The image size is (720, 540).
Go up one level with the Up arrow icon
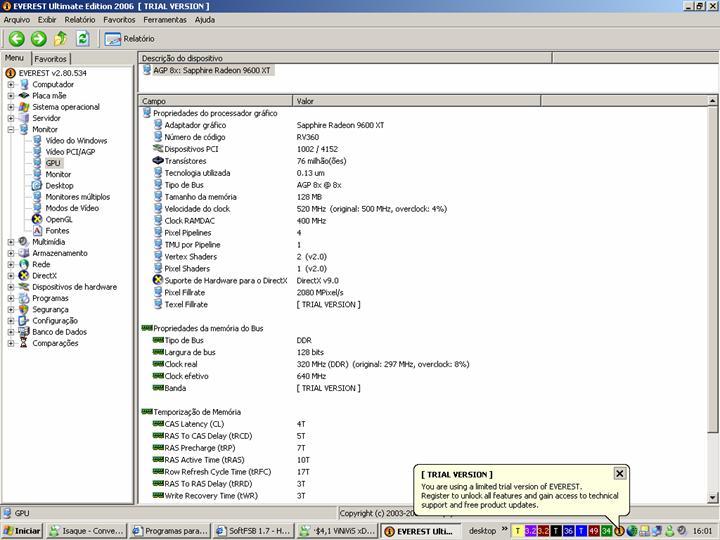pyautogui.click(x=61, y=39)
